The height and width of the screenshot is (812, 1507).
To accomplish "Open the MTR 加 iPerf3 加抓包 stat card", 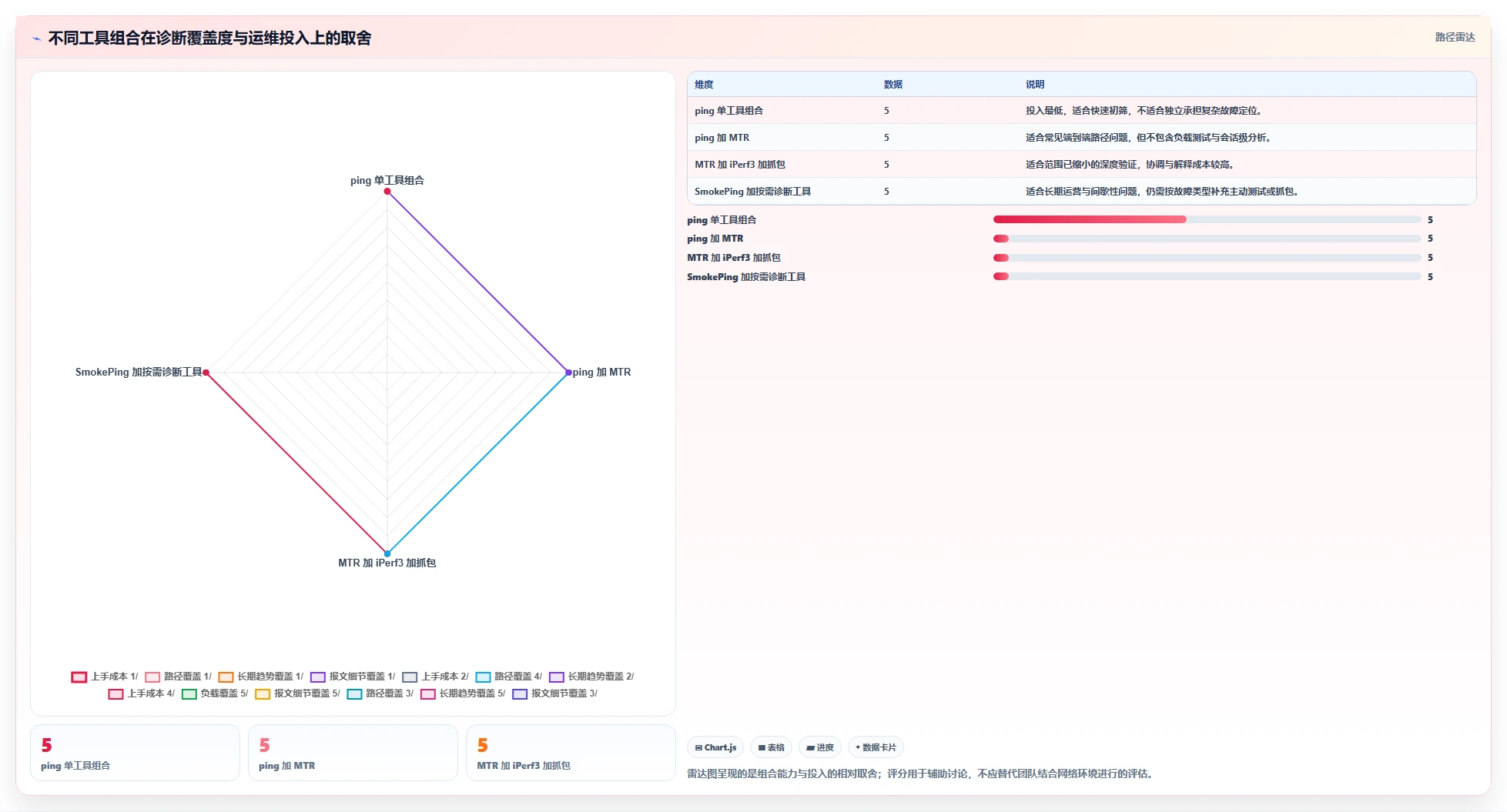I will (x=571, y=753).
